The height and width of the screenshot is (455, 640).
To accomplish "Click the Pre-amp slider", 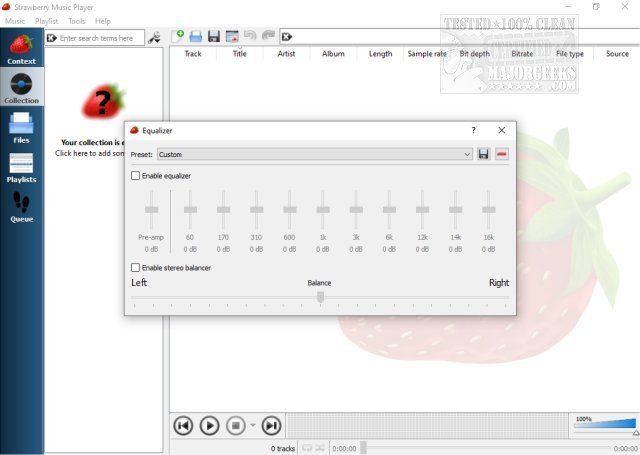I will click(x=151, y=210).
